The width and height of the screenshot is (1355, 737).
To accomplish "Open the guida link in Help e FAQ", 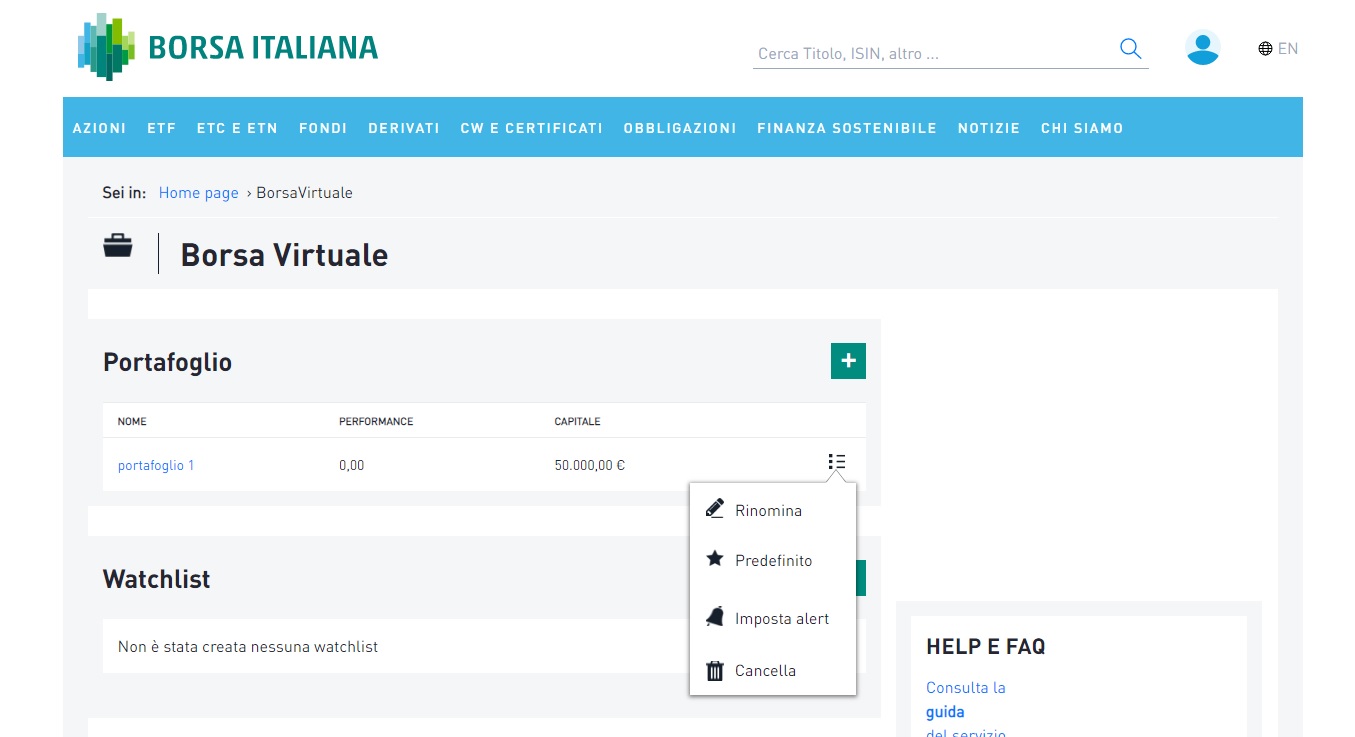I will (x=945, y=712).
